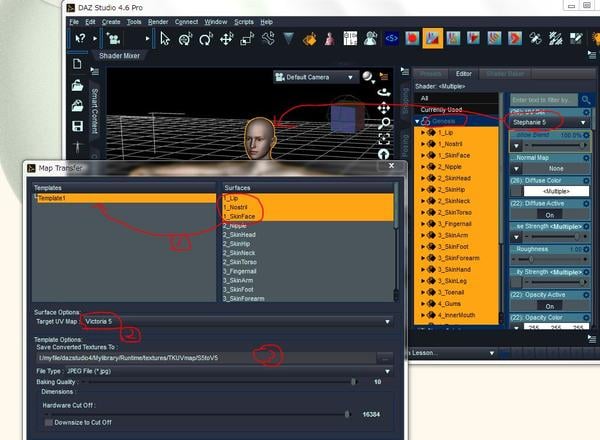Screen dimensions: 600x440
Task: Click the viewport Zoom magnifier icon
Action: point(384,123)
